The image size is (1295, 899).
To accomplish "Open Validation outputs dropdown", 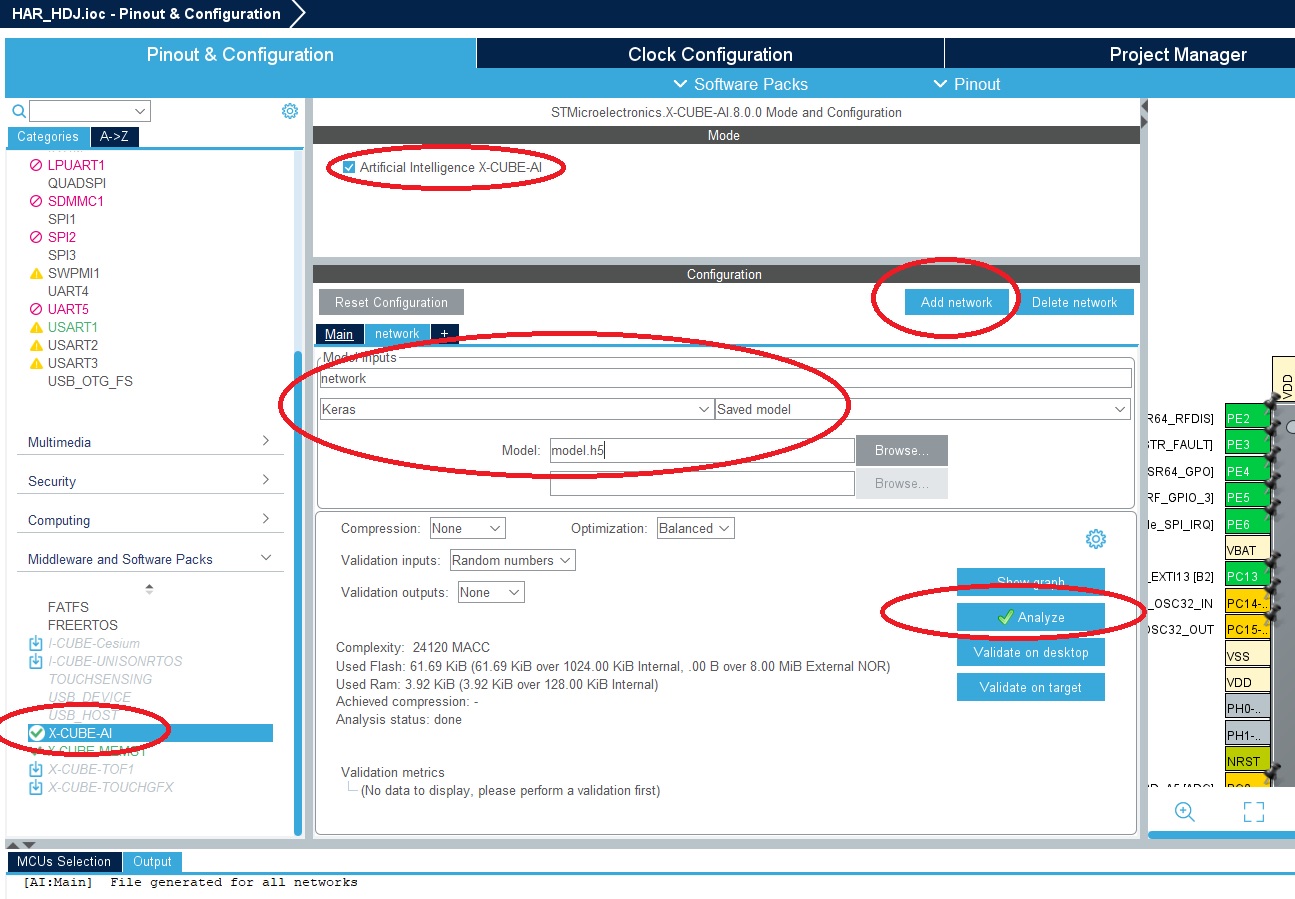I will (x=490, y=592).
